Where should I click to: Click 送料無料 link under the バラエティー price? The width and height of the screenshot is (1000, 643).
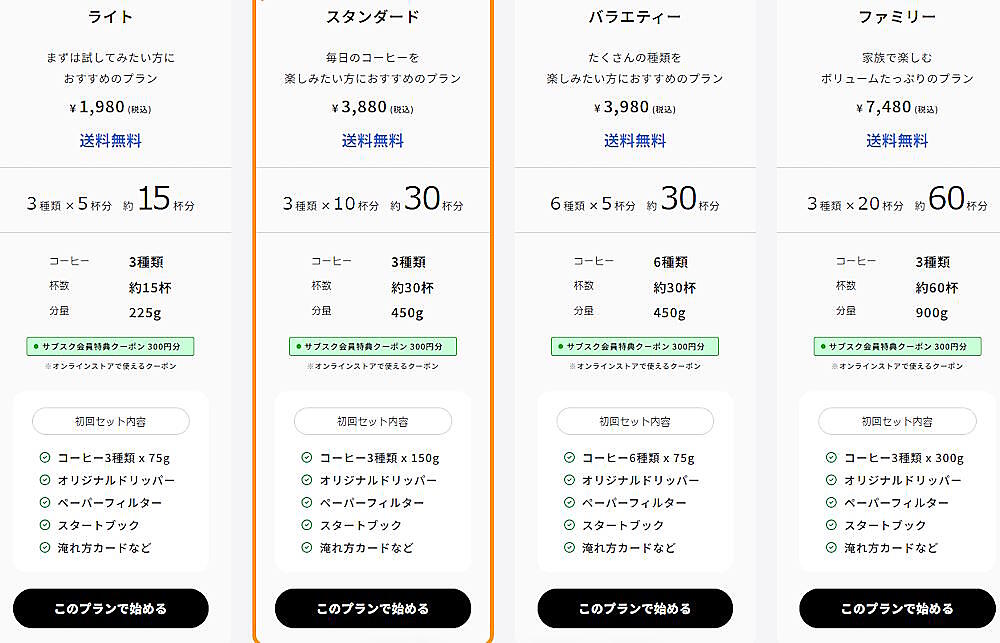click(x=635, y=141)
